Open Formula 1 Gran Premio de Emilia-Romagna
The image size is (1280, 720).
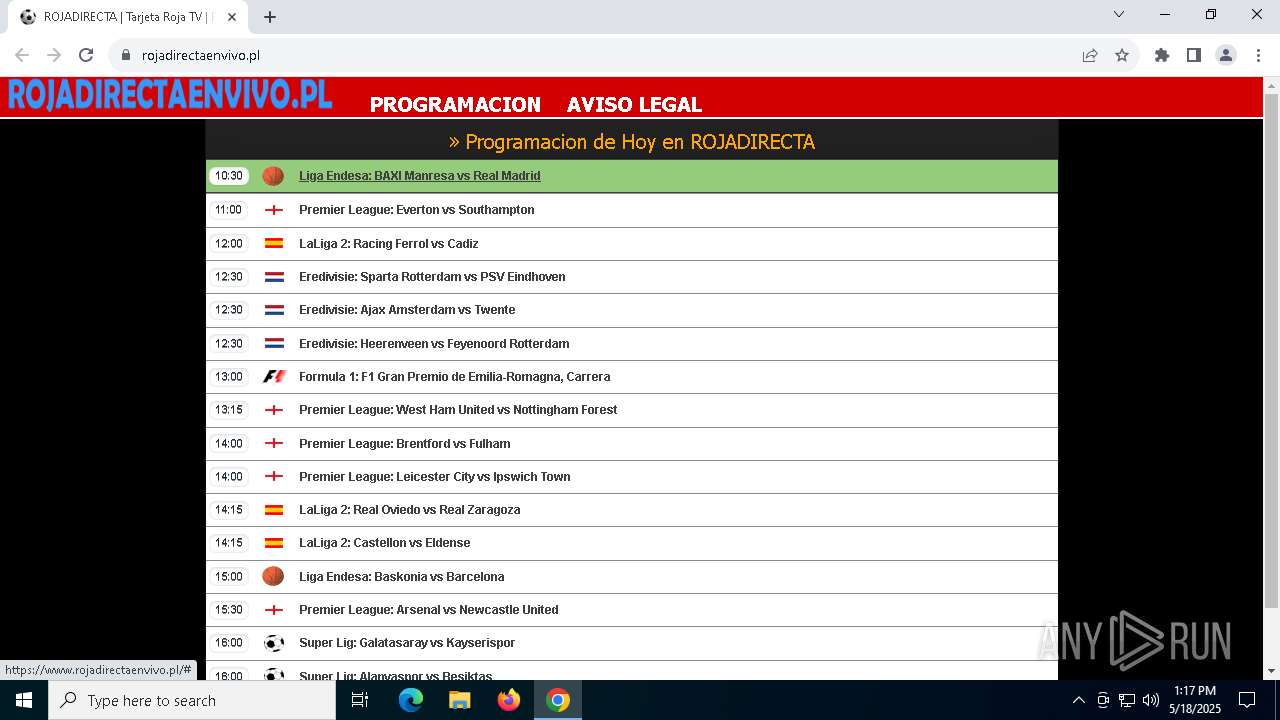454,377
